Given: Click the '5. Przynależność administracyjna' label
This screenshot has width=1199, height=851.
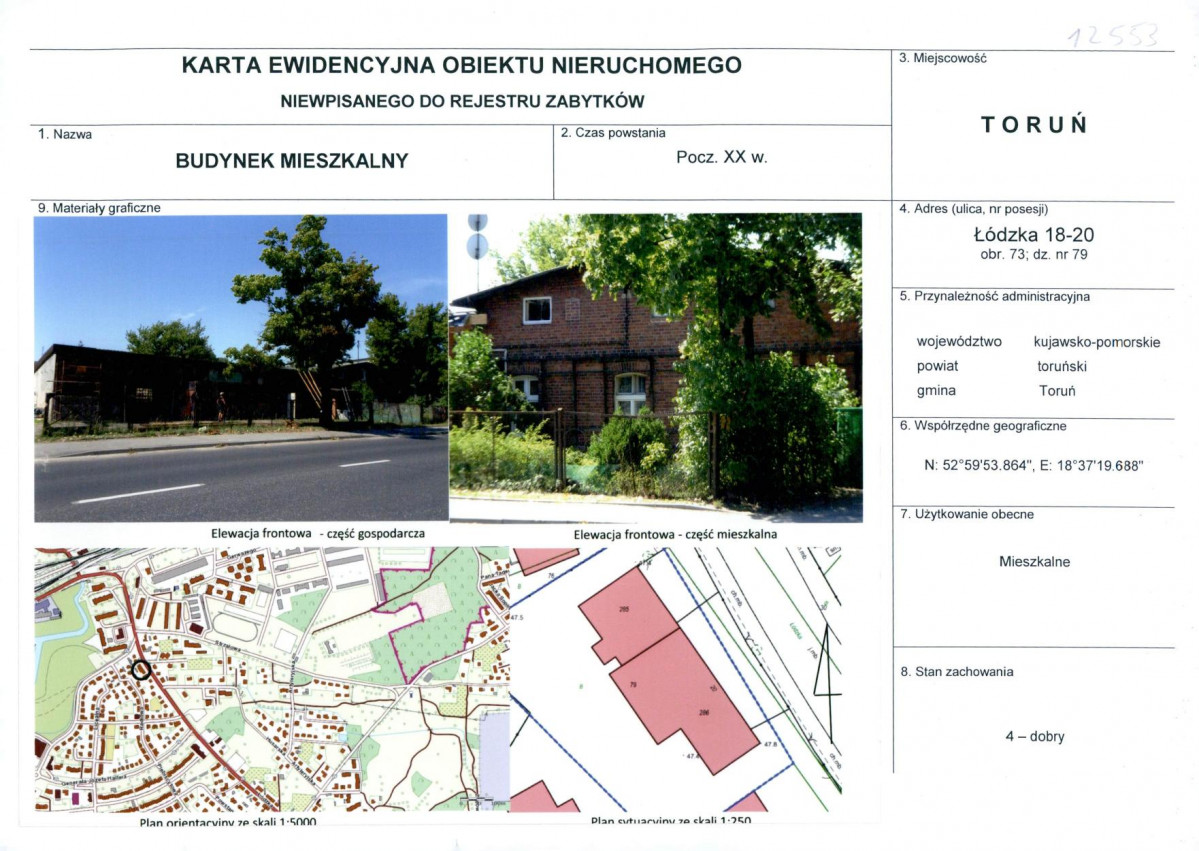Looking at the screenshot, I should point(995,297).
